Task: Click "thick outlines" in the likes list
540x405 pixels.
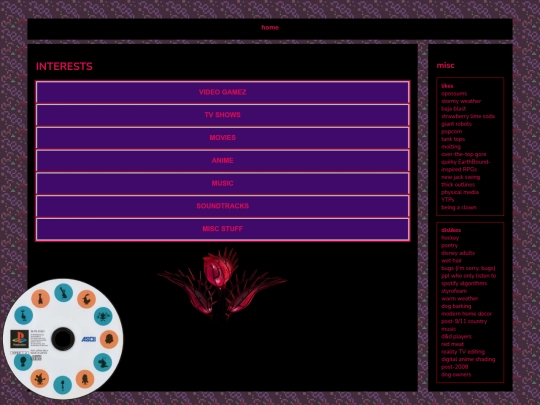Action: click(458, 185)
